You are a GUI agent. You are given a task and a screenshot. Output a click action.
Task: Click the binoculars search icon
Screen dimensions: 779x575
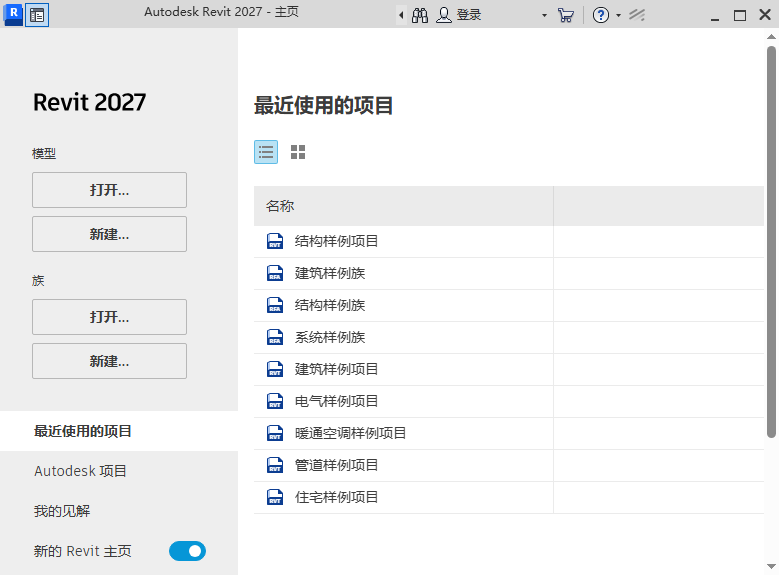pyautogui.click(x=420, y=15)
